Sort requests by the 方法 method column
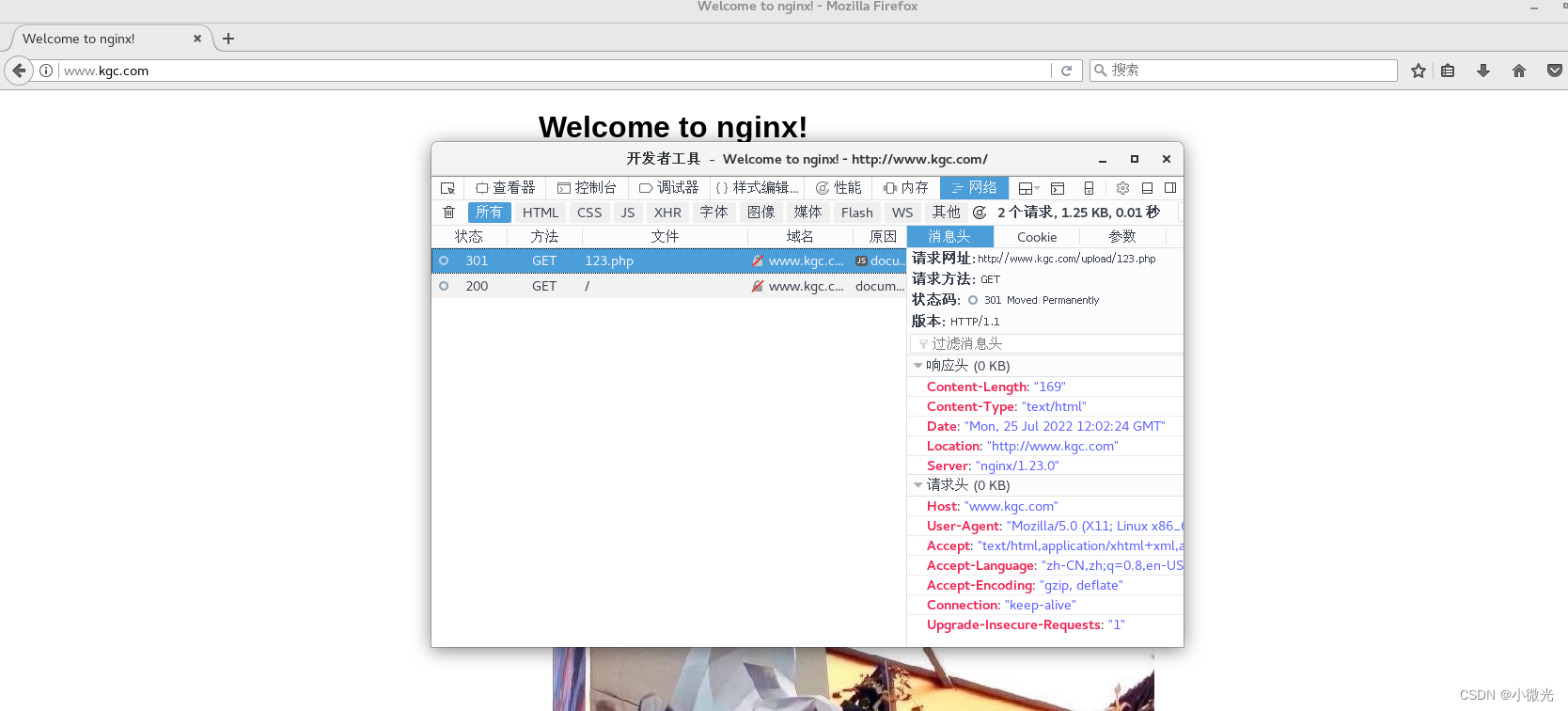This screenshot has width=1568, height=711. click(544, 237)
